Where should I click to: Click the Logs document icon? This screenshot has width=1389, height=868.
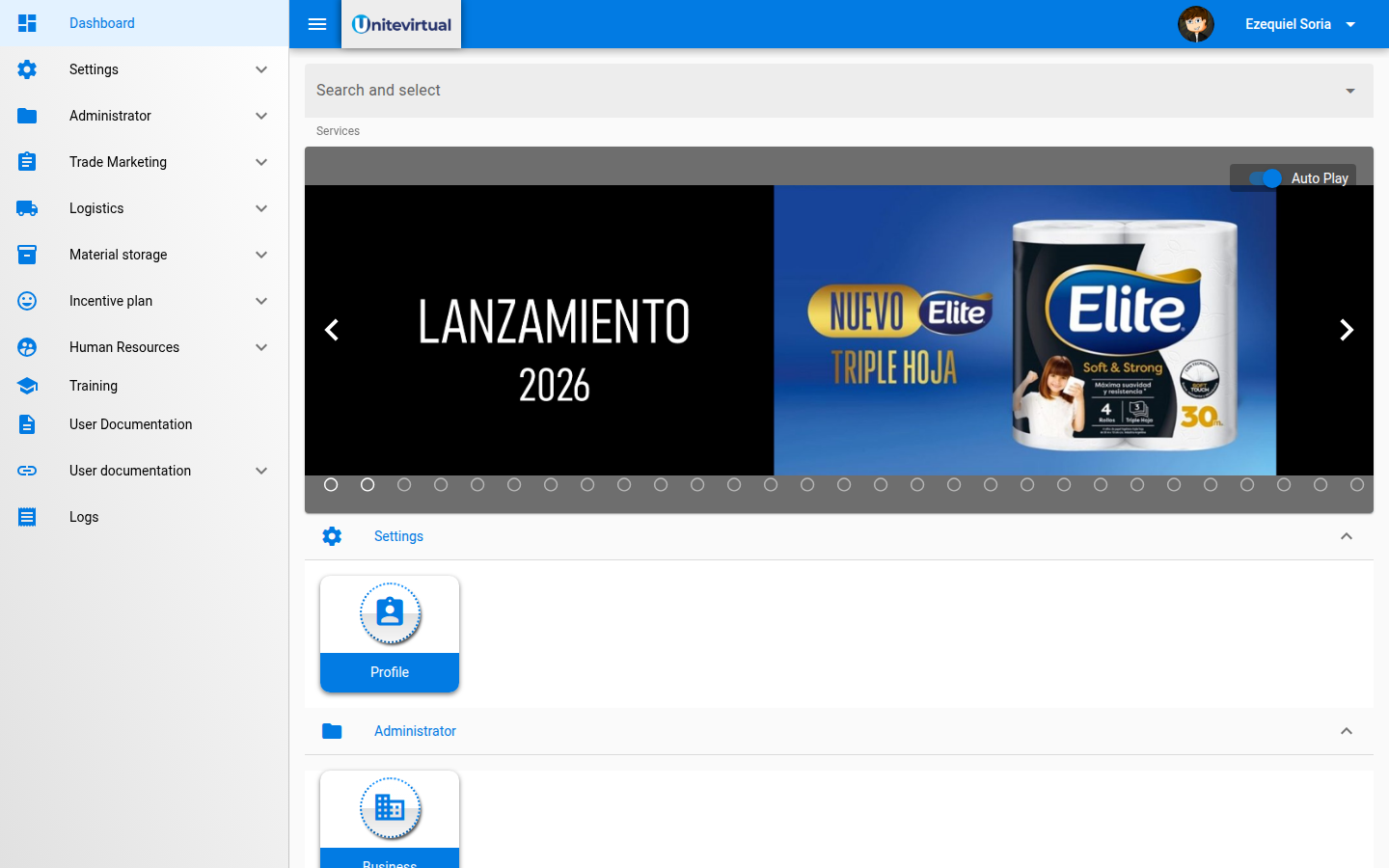pos(27,517)
